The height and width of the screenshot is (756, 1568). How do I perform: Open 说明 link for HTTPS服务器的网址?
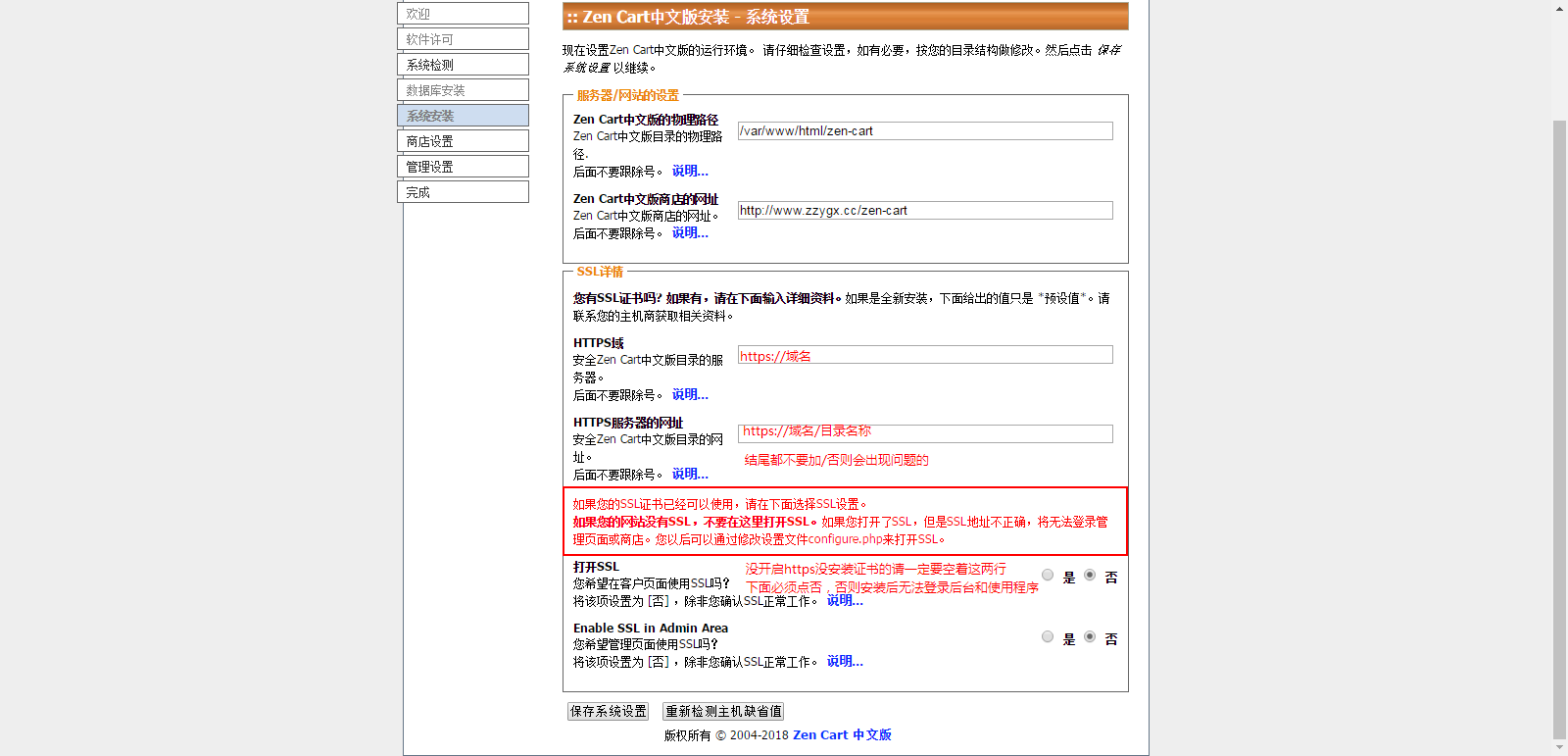click(690, 474)
